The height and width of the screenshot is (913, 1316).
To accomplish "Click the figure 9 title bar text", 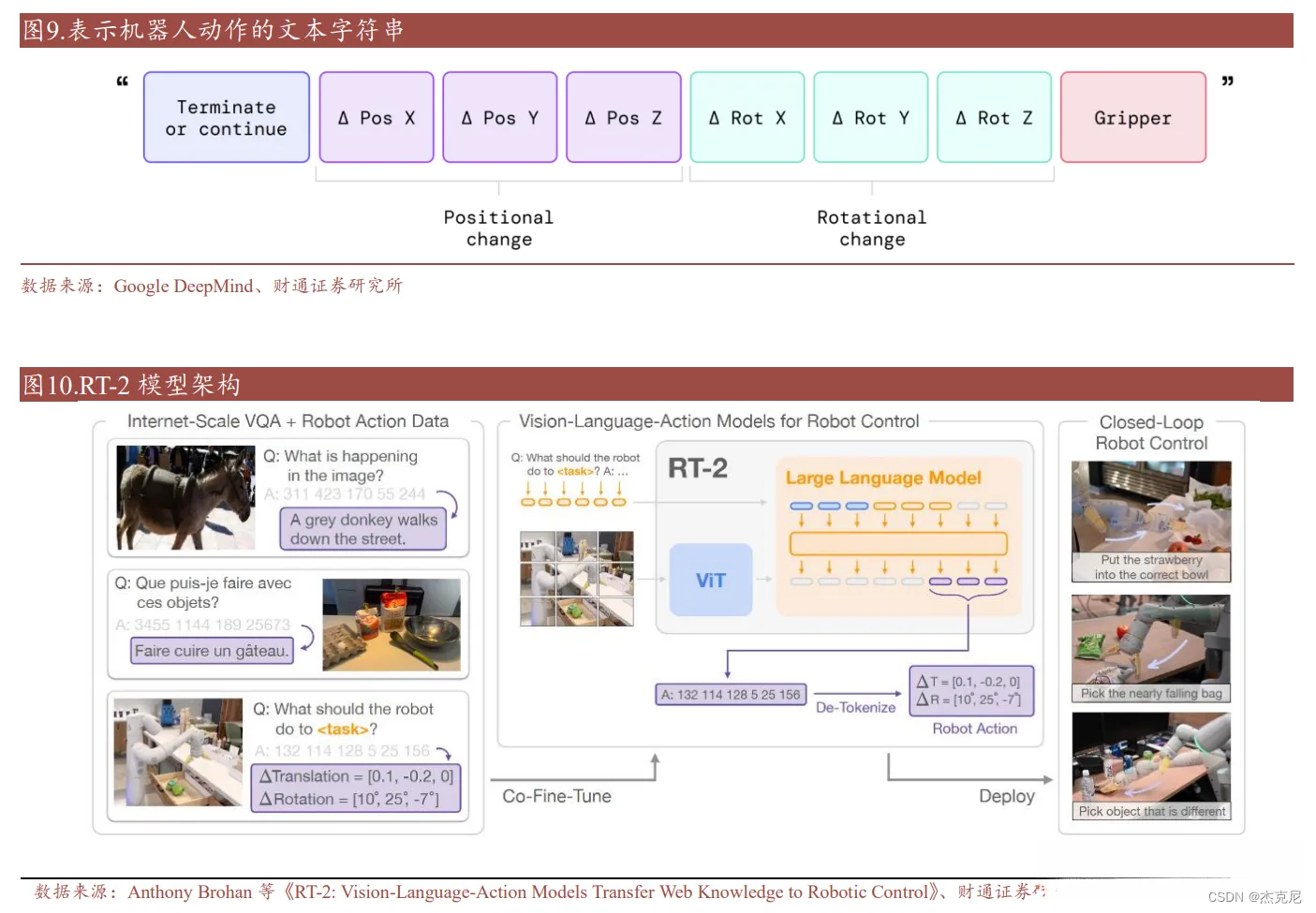I will coord(213,30).
